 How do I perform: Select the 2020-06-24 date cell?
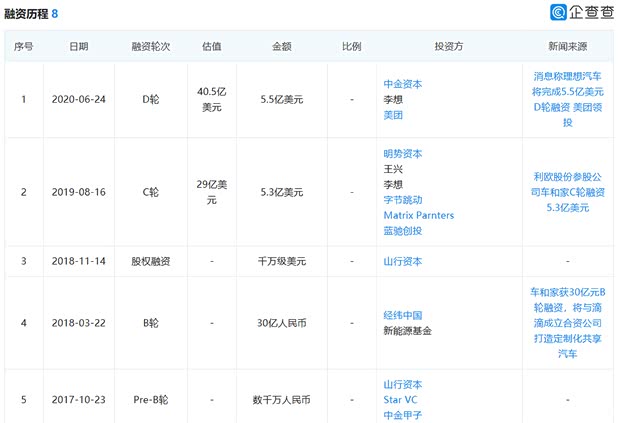click(78, 100)
